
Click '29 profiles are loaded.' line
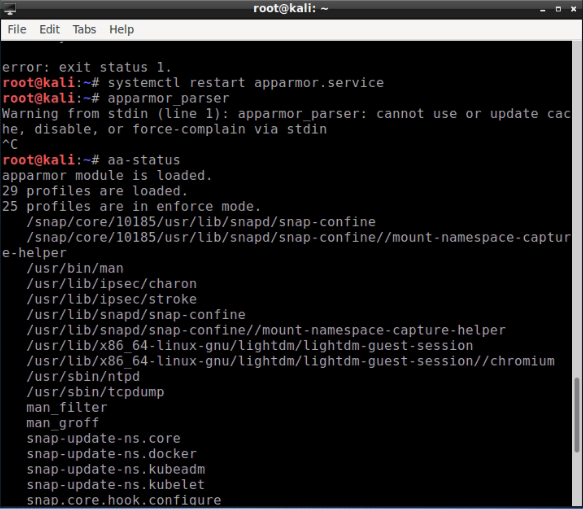[x=95, y=191]
